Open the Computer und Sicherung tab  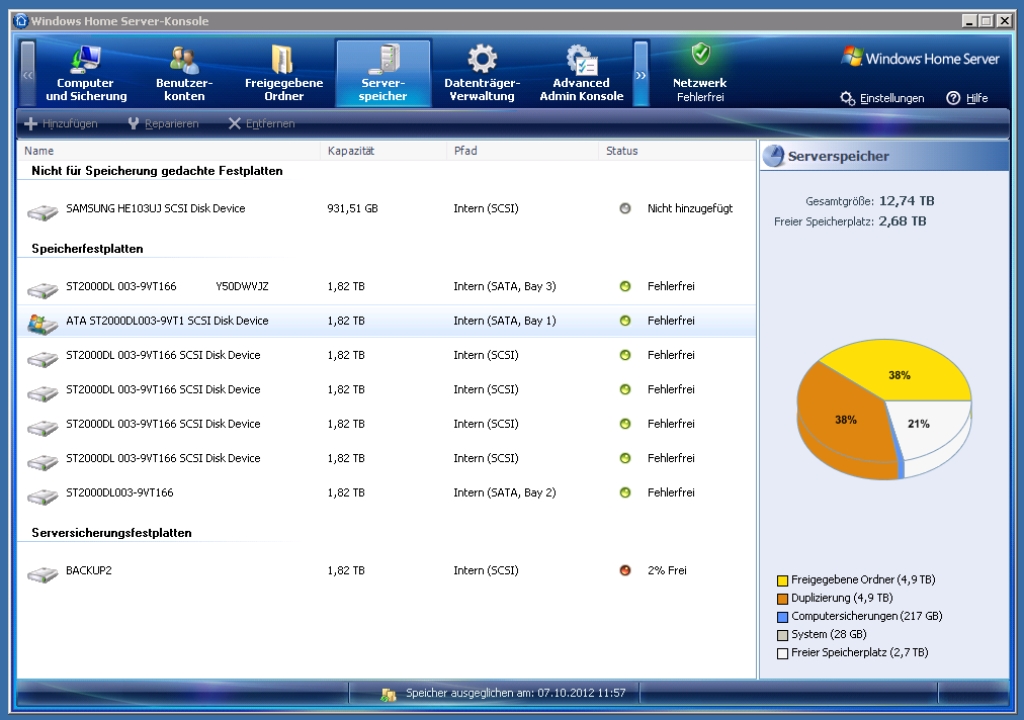tap(86, 73)
